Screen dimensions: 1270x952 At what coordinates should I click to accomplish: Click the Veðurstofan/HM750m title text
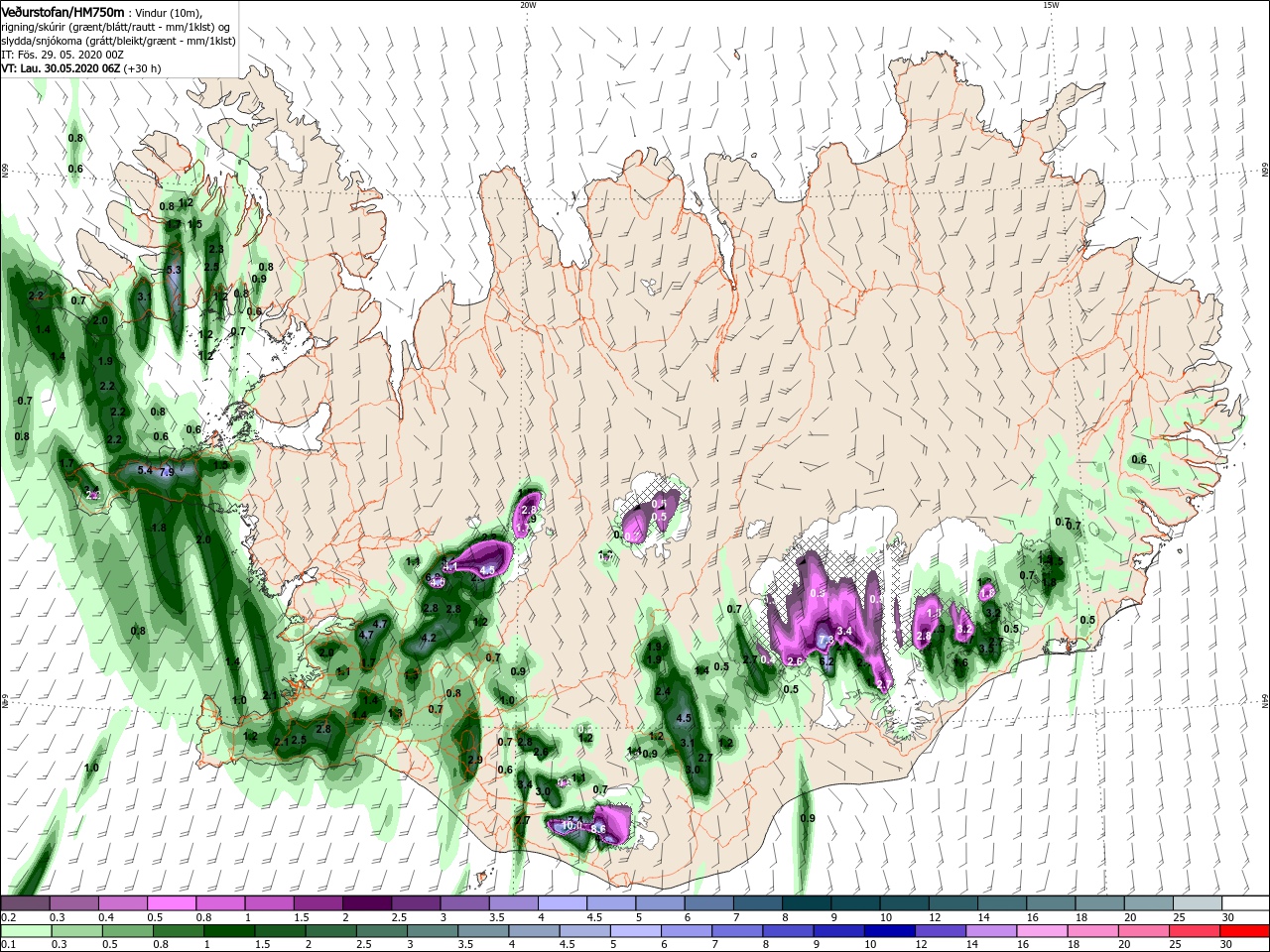(63, 11)
